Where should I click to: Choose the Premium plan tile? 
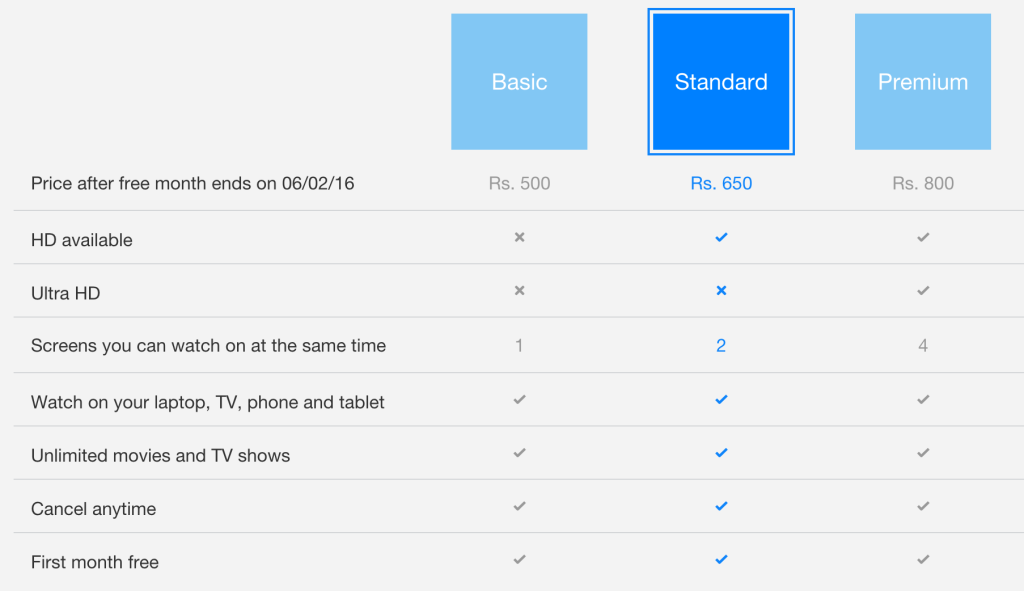coord(923,82)
